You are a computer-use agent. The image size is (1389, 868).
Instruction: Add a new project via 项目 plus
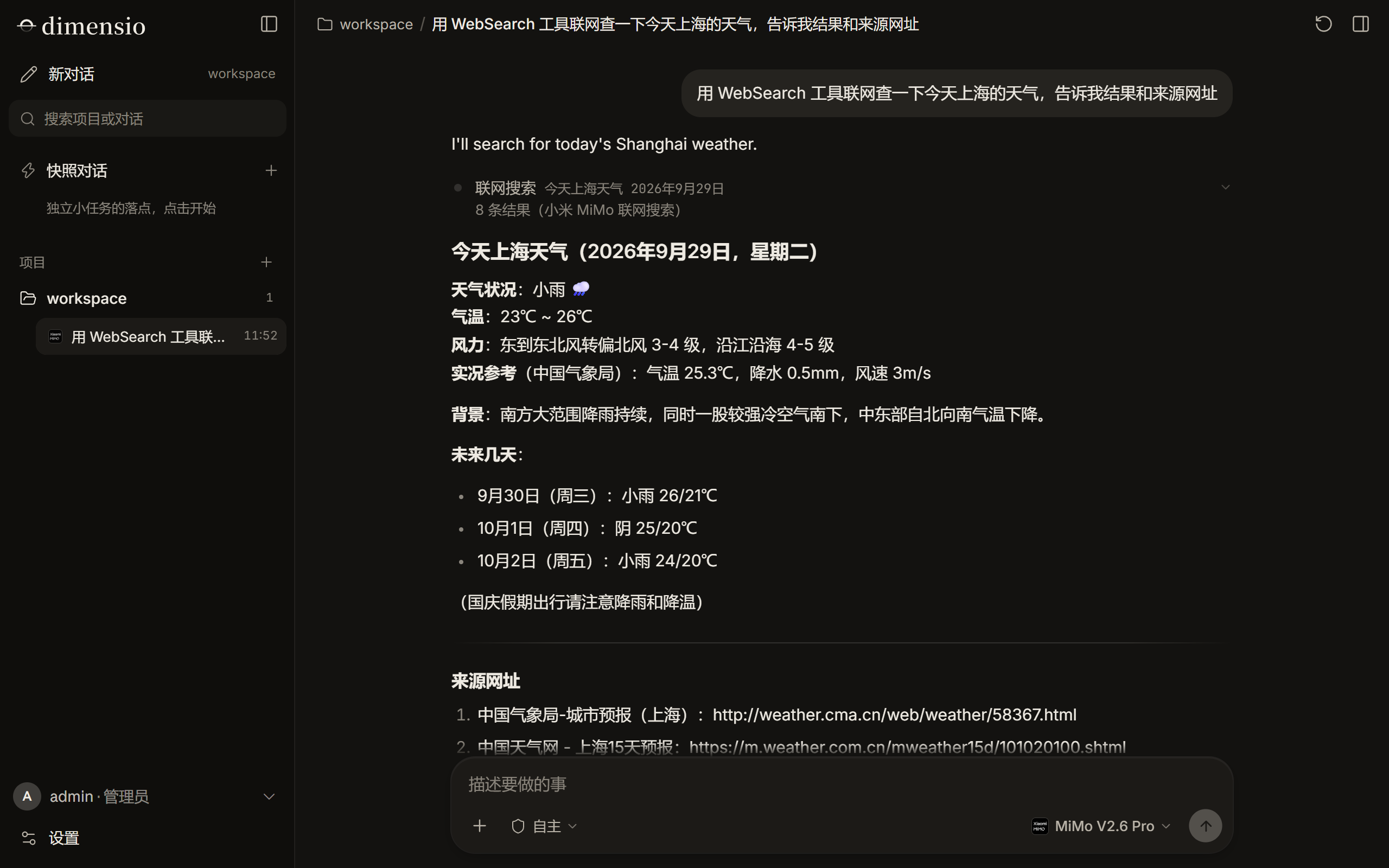(x=266, y=263)
